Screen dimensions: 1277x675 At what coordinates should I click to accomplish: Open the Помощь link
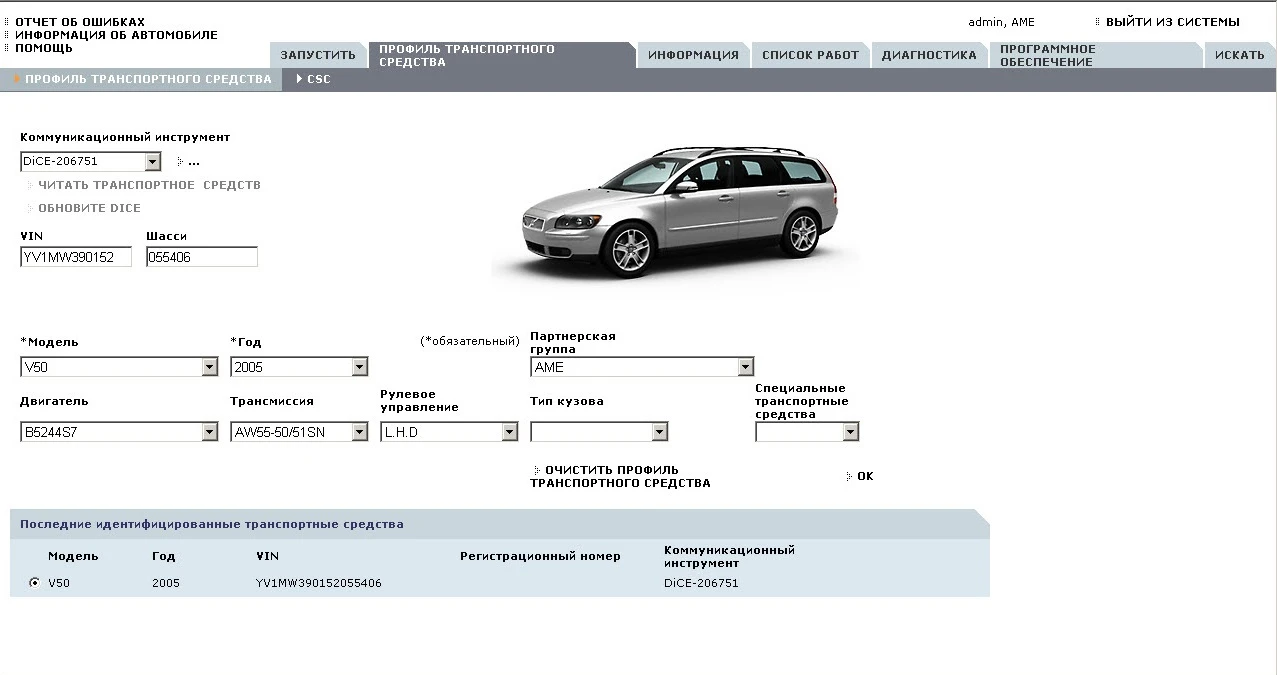click(44, 48)
